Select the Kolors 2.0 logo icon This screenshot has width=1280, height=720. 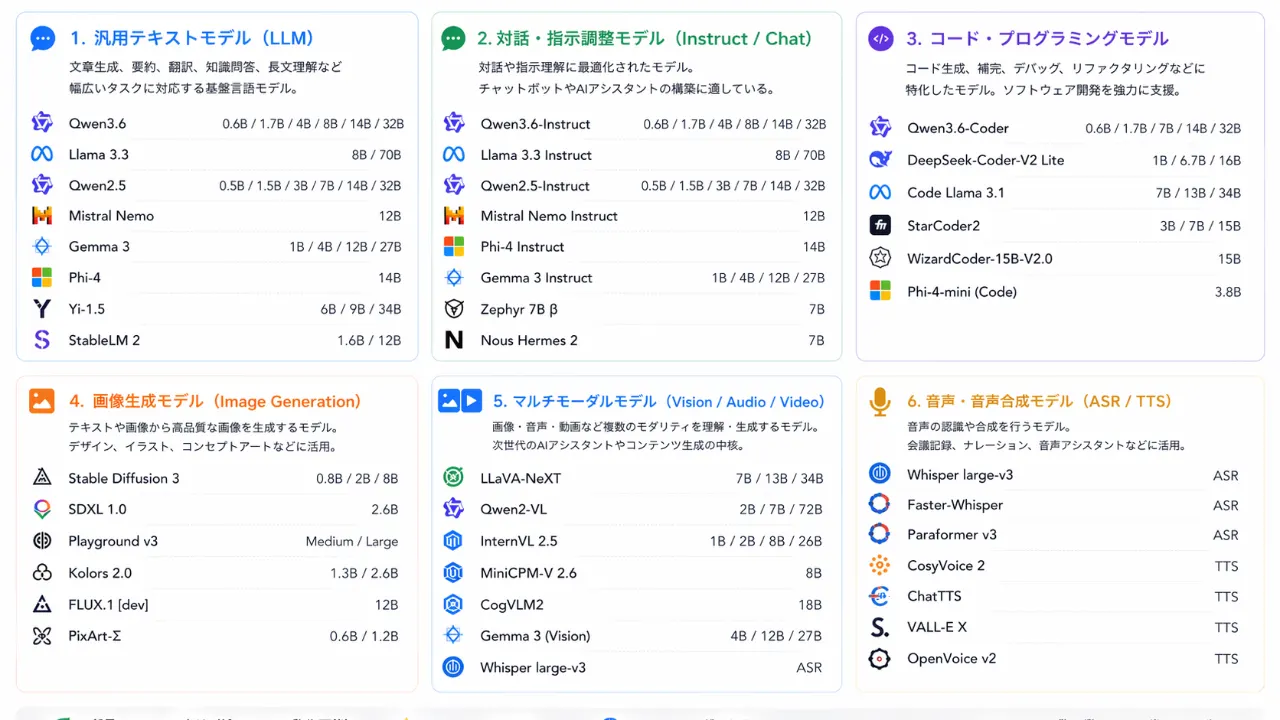[x=42, y=573]
